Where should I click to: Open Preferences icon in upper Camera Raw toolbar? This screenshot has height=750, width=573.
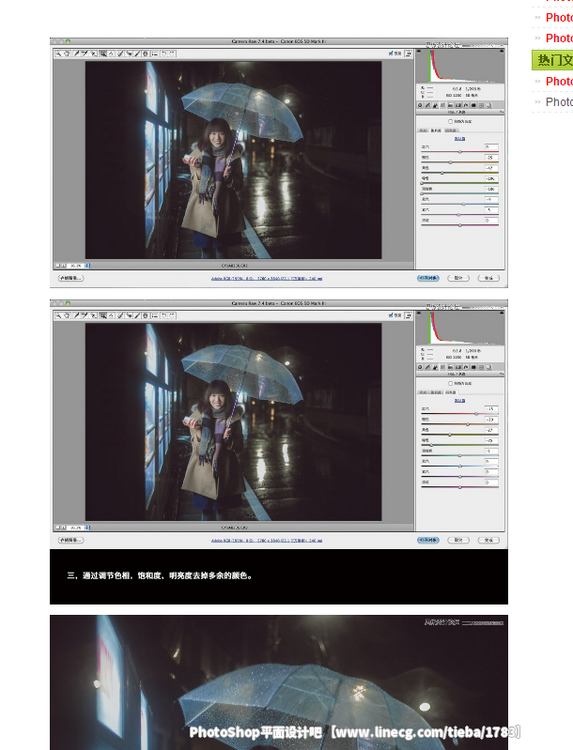154,54
